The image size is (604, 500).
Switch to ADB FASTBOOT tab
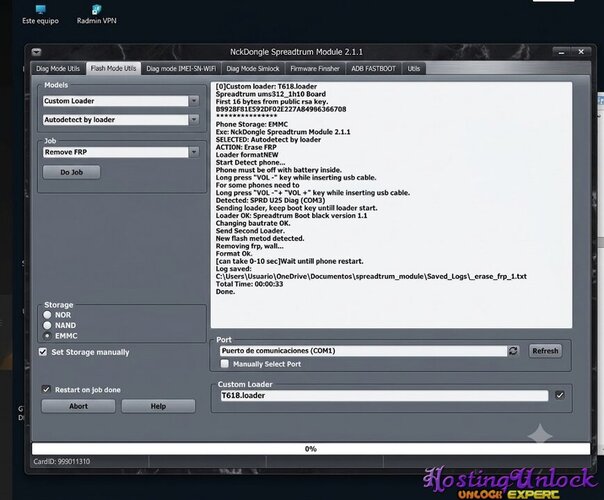[373, 69]
